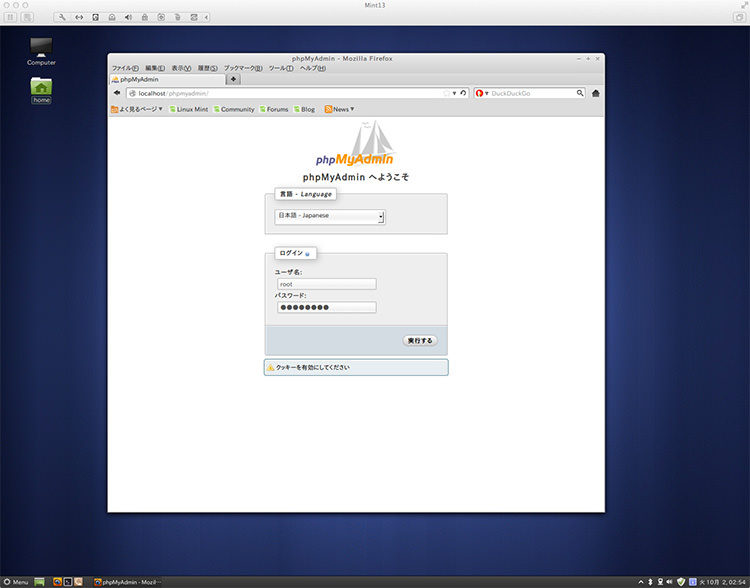Image resolution: width=750 pixels, height=588 pixels.
Task: Click the VM snapshot button next to pause
Action: point(28,17)
